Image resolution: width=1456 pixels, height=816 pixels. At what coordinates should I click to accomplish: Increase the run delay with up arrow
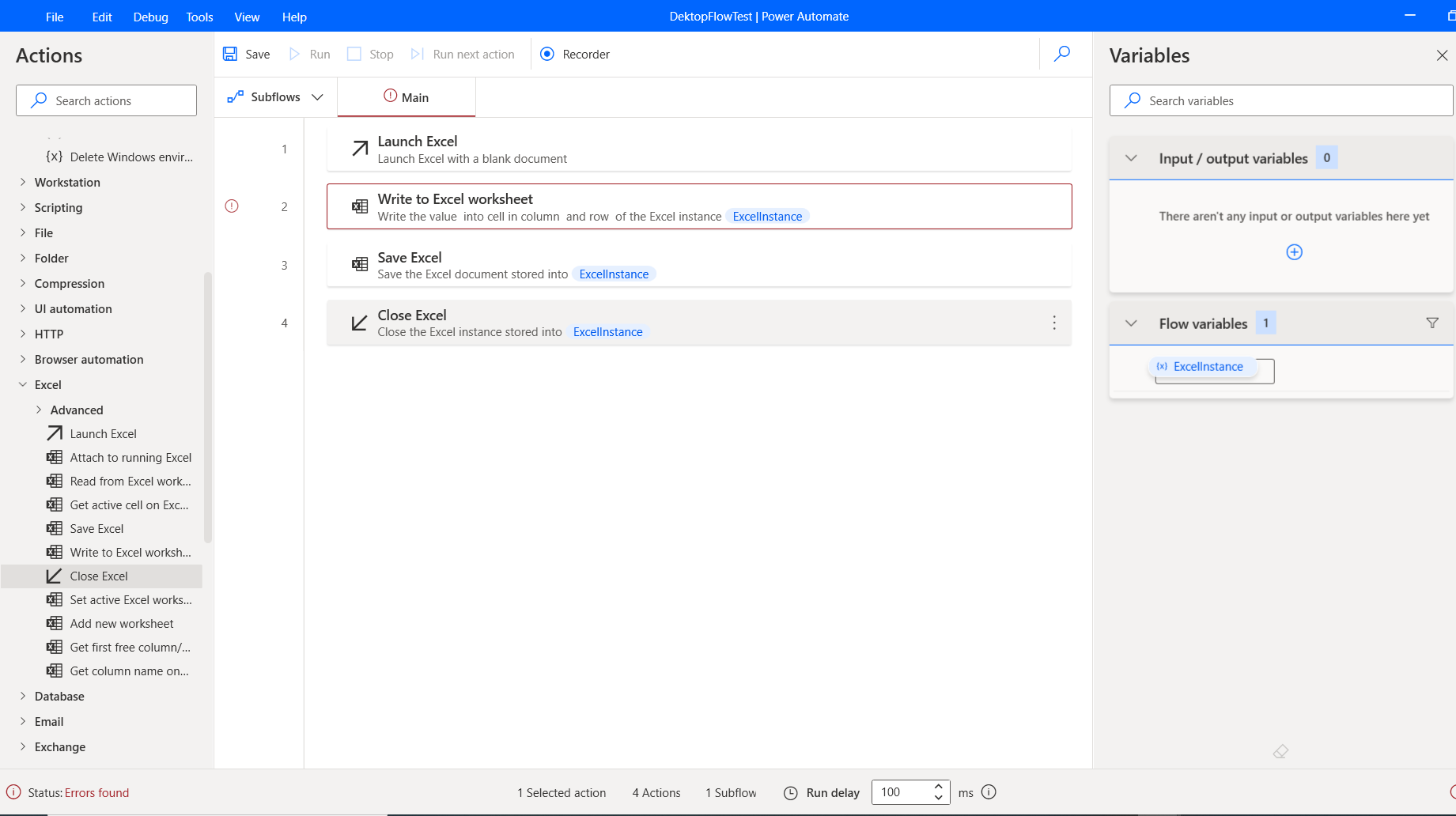pos(938,787)
